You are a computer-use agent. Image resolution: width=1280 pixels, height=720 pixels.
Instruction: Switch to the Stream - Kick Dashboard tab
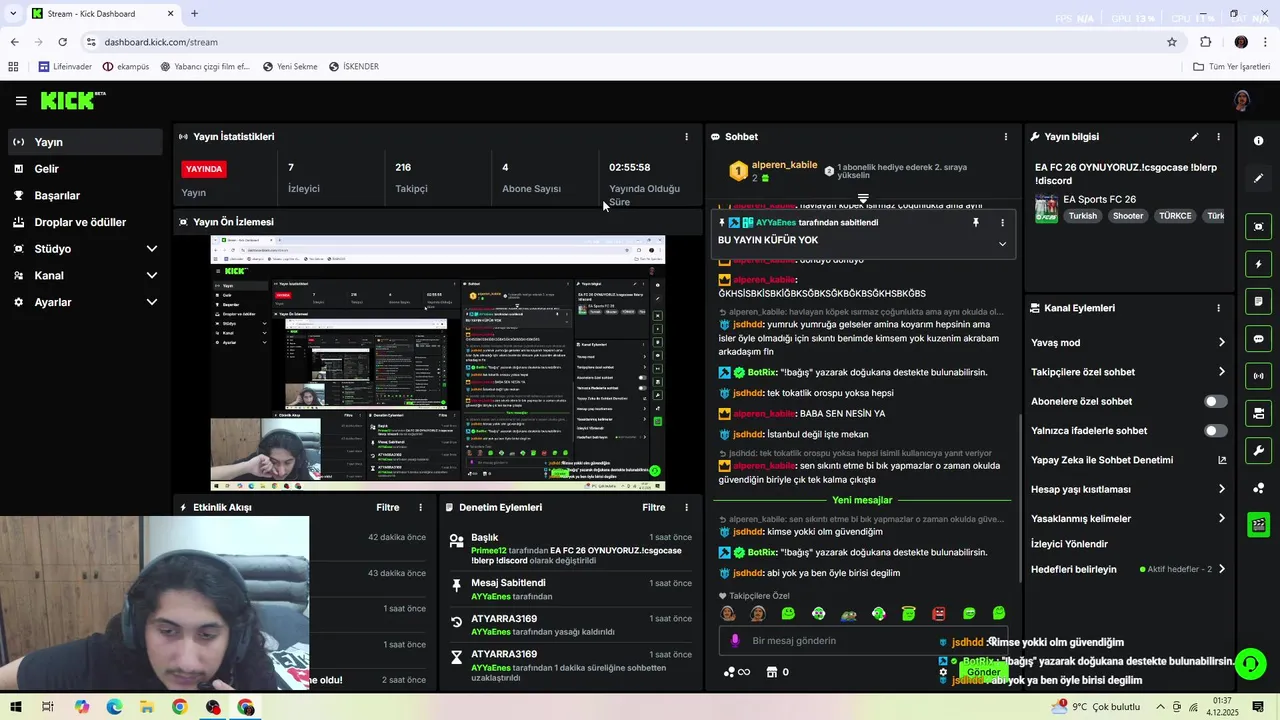click(103, 14)
